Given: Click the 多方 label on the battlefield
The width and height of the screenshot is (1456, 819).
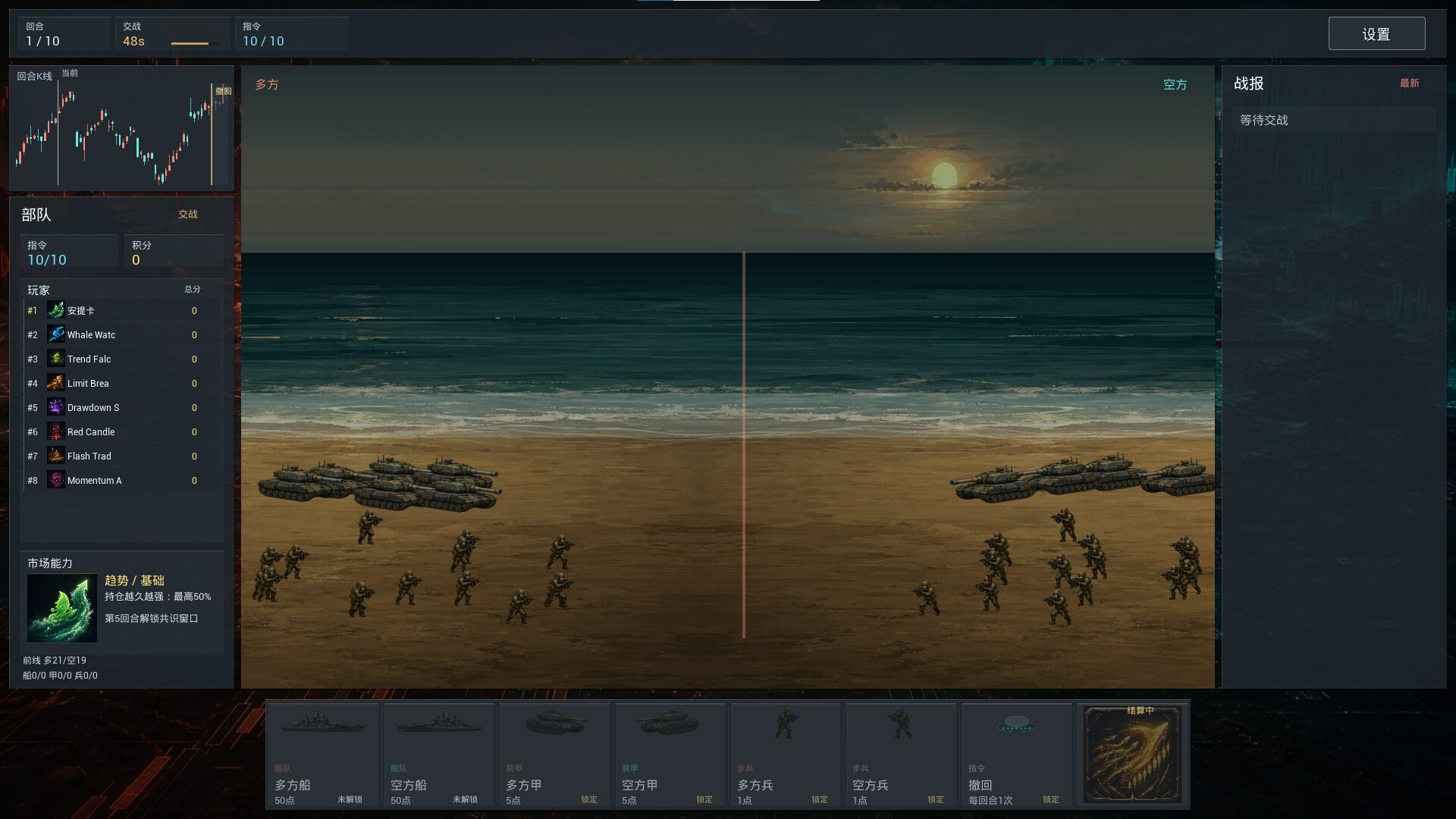Looking at the screenshot, I should click(267, 84).
